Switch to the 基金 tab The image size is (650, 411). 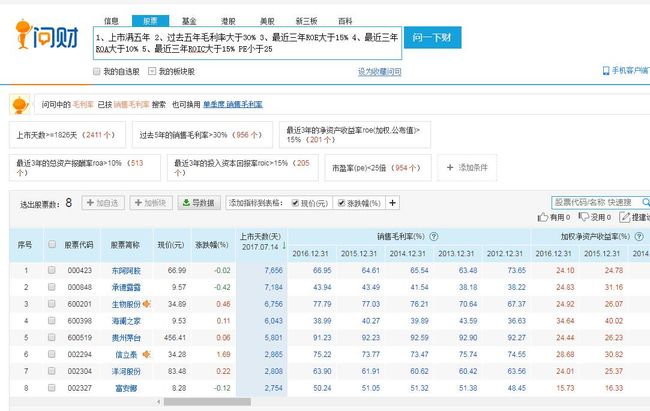click(189, 21)
